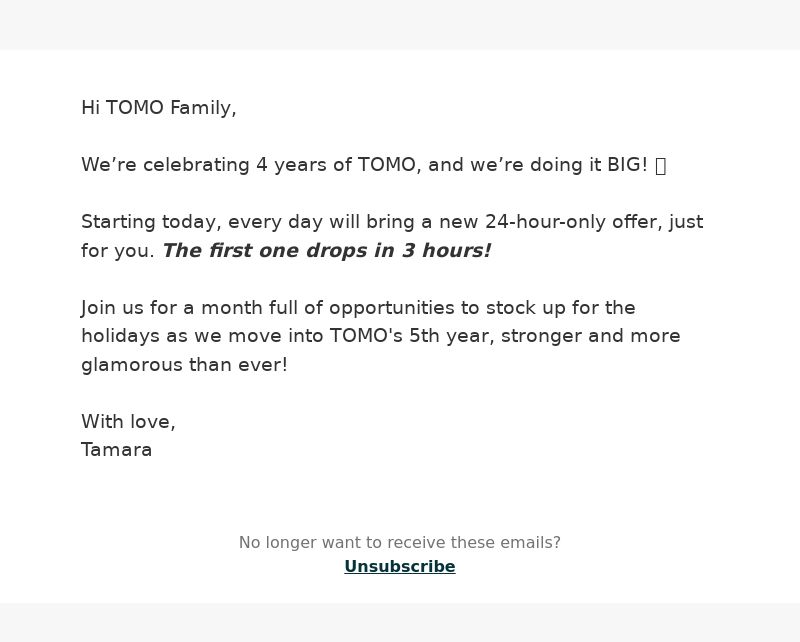The width and height of the screenshot is (800, 642).
Task: Click the 'stock up for the' phrase
Action: pos(561,308)
